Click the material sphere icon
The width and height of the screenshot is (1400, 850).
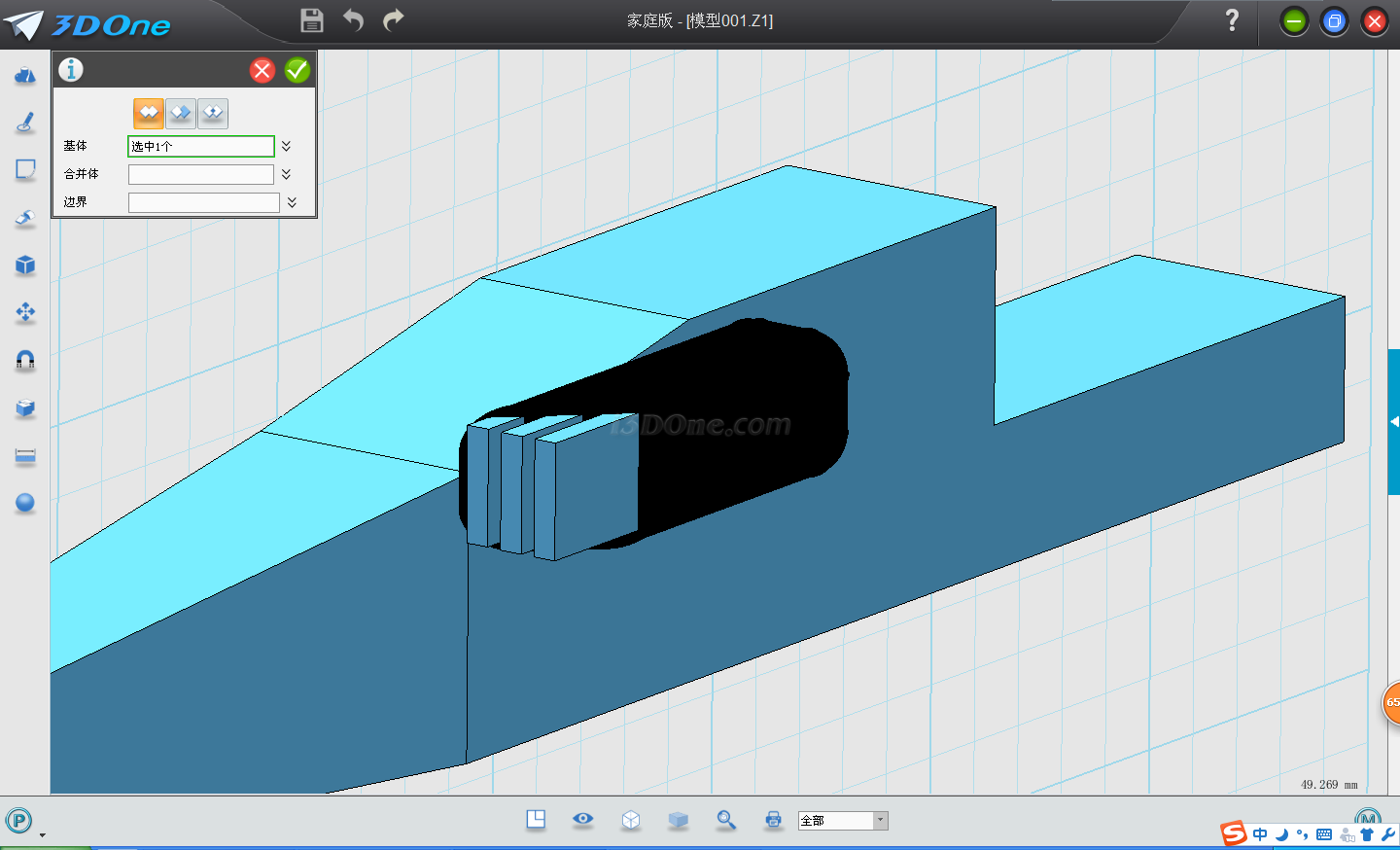pyautogui.click(x=25, y=503)
